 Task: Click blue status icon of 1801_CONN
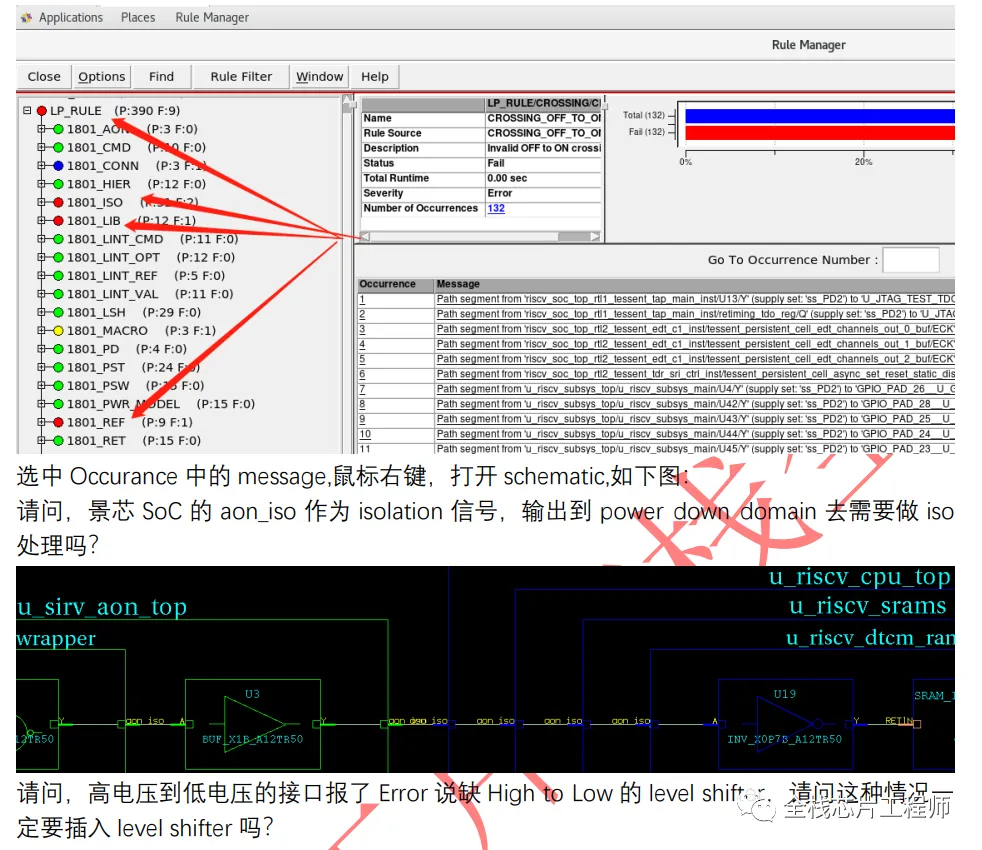tap(58, 166)
